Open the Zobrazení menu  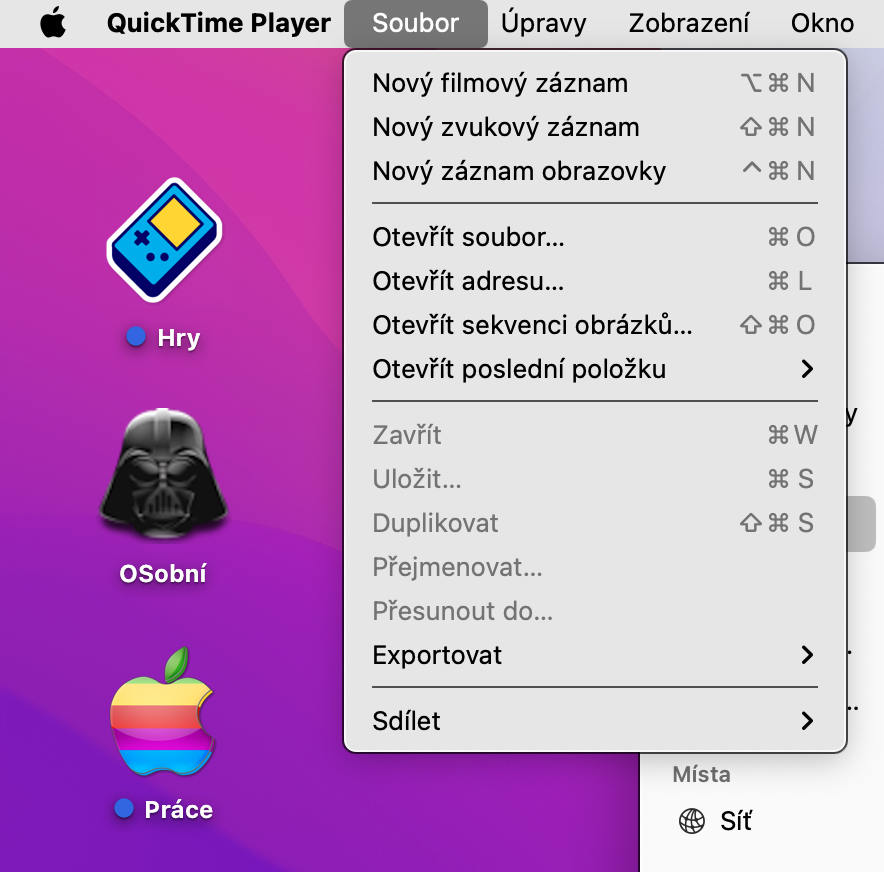click(688, 23)
